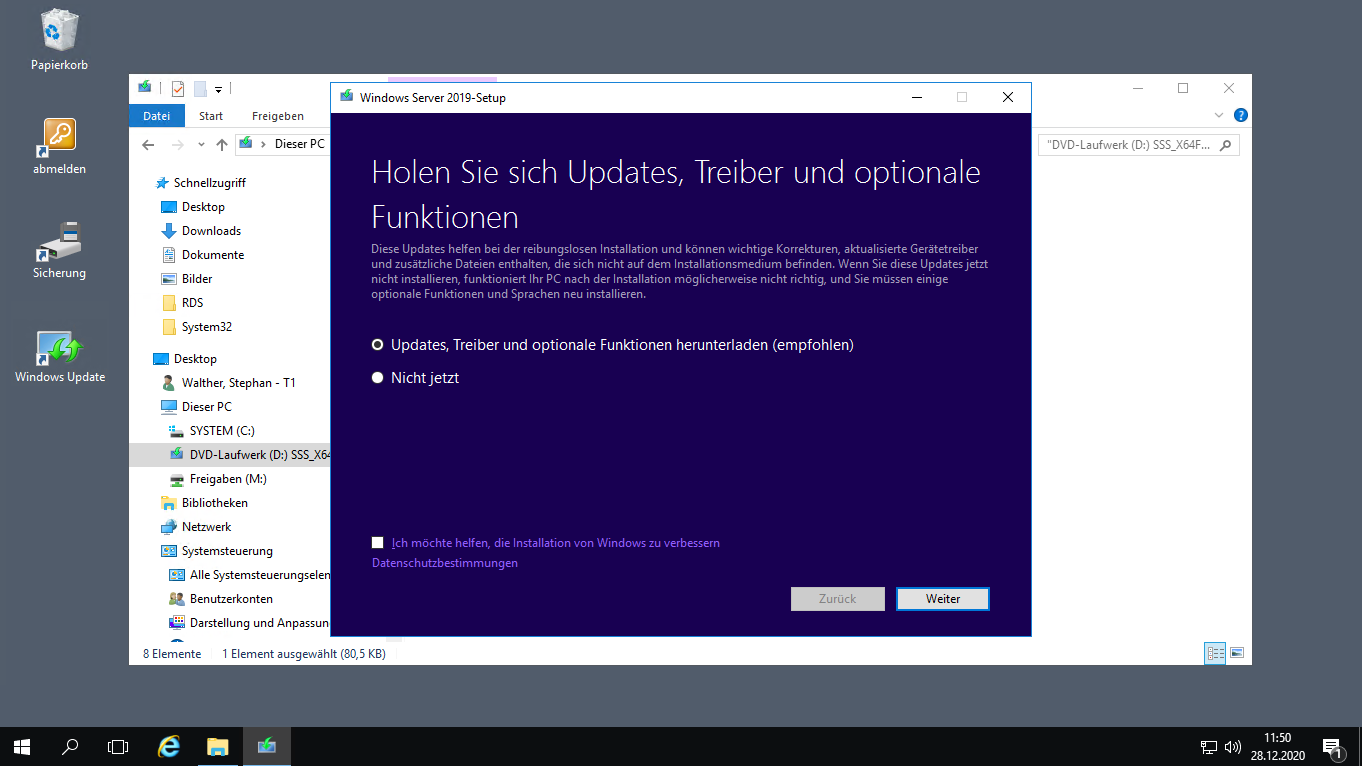Image resolution: width=1362 pixels, height=766 pixels.
Task: Click the greyed-out Zurück button
Action: point(838,599)
